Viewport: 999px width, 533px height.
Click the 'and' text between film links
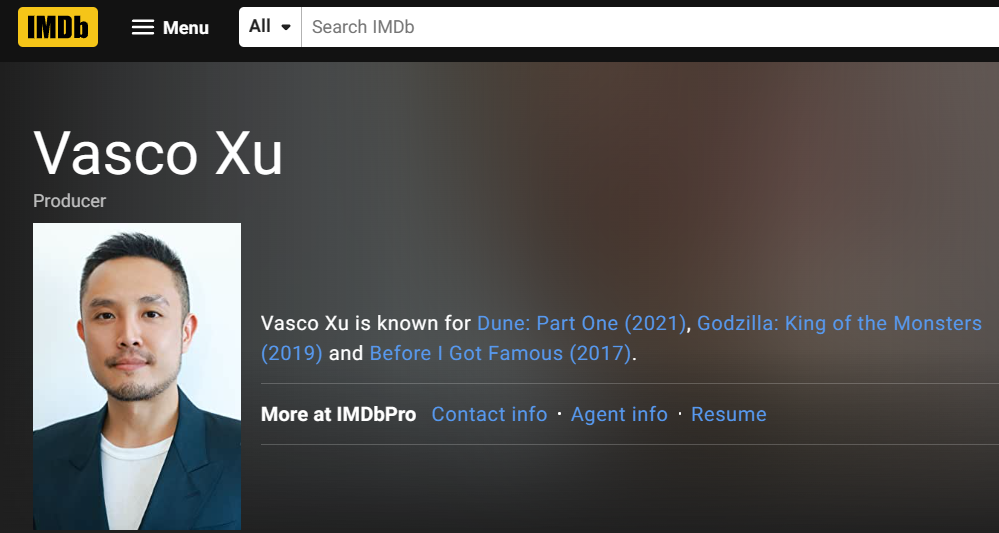(x=346, y=353)
